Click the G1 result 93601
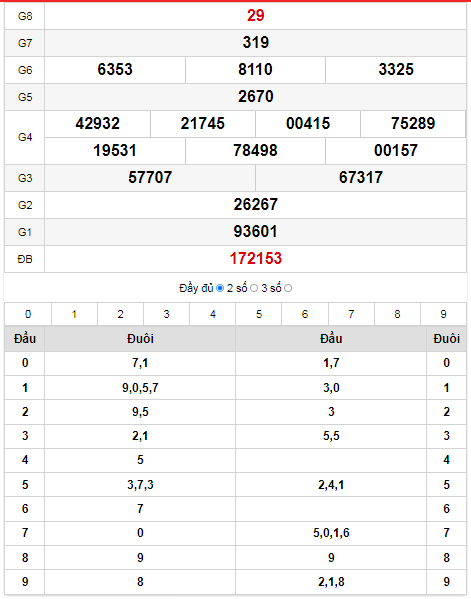The width and height of the screenshot is (471, 599). [x=256, y=232]
